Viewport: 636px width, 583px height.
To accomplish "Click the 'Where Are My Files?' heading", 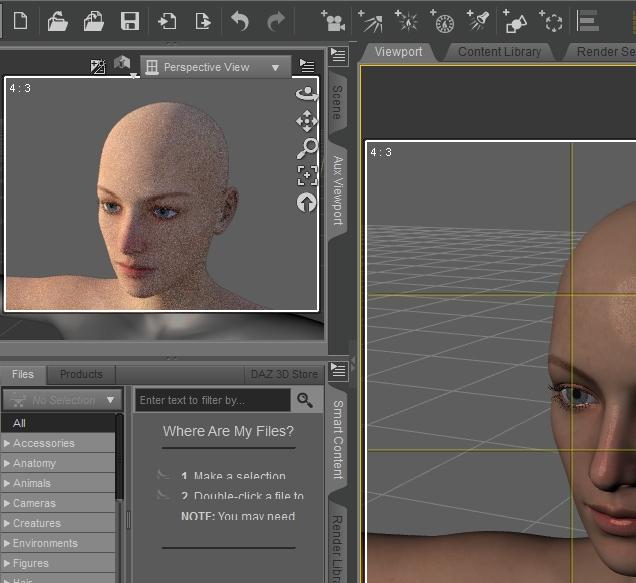I will (228, 431).
